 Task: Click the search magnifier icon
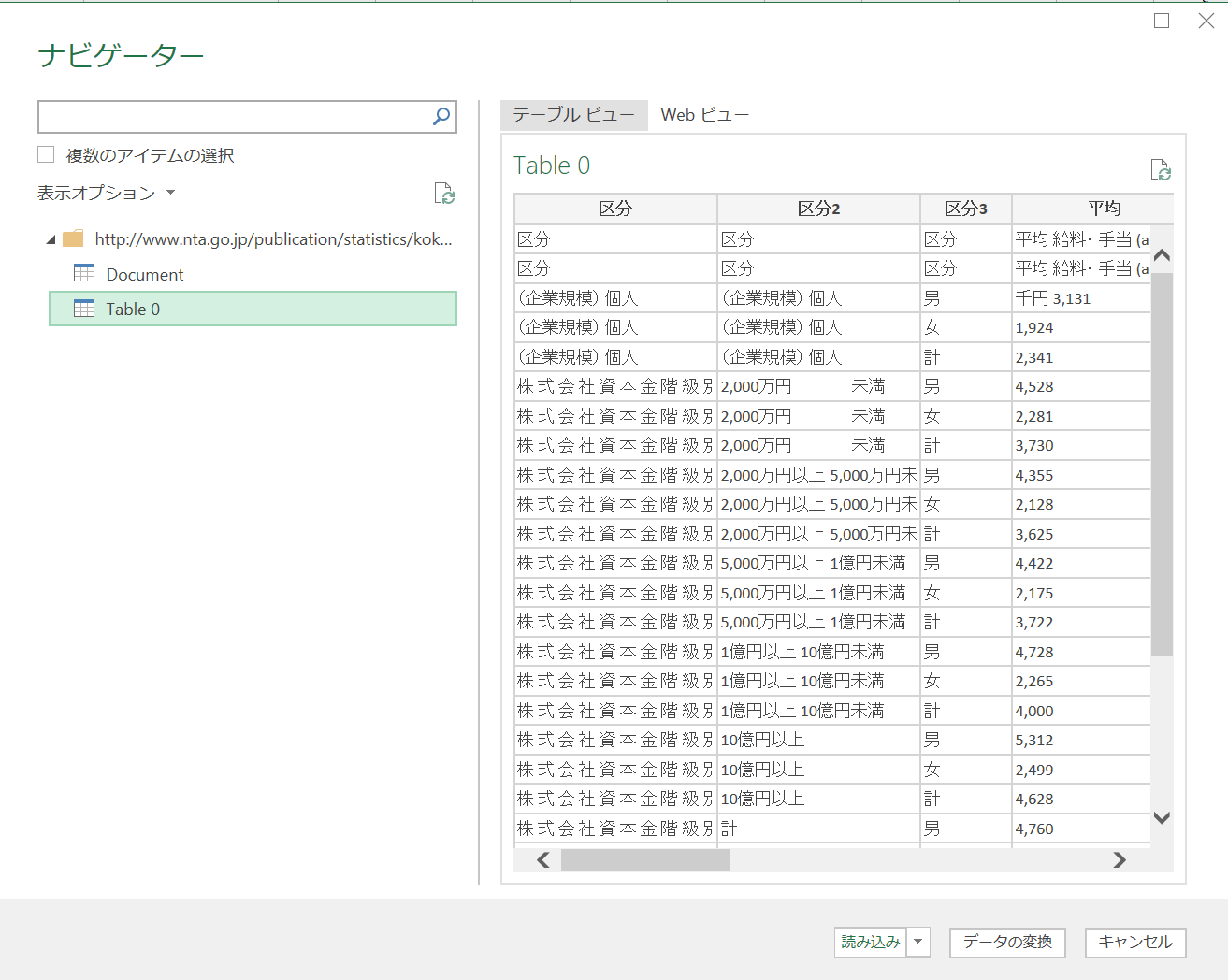click(x=441, y=117)
